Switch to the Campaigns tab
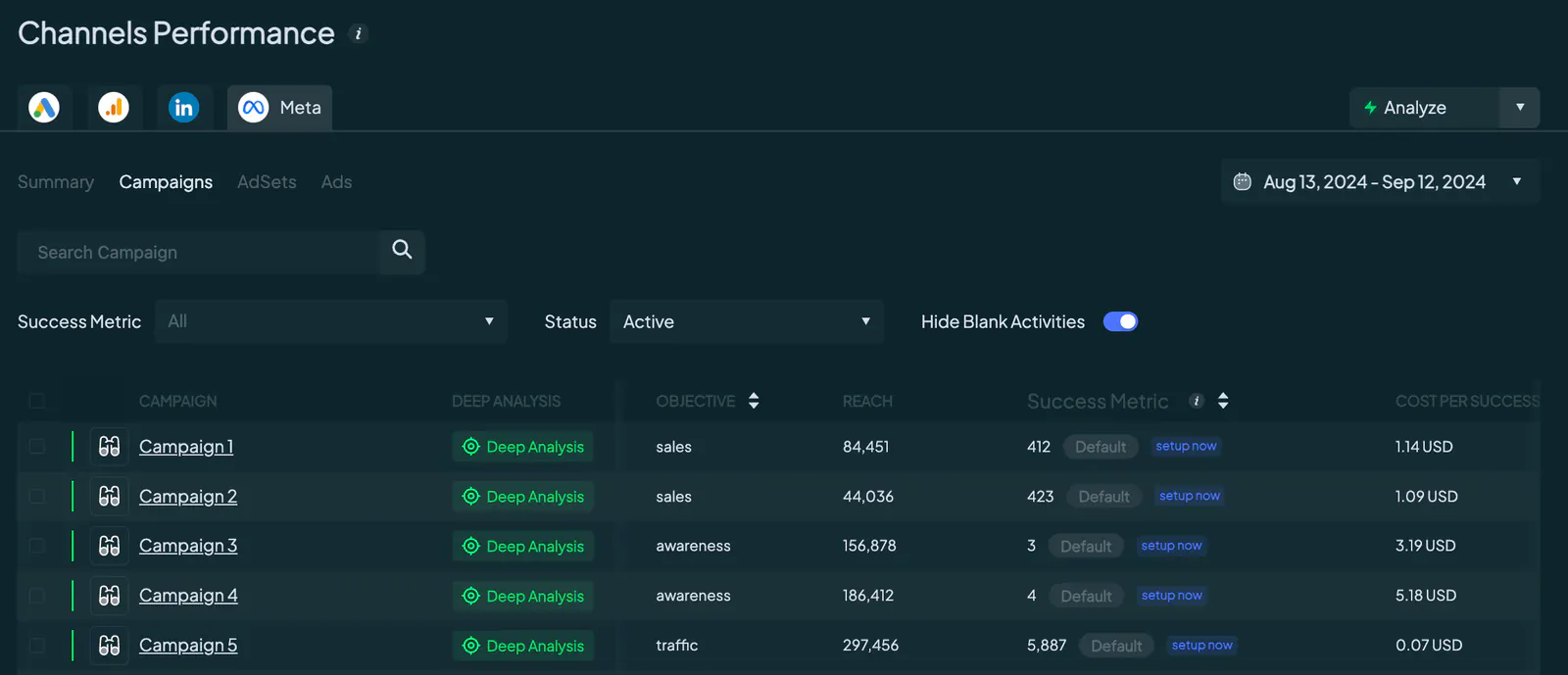Image resolution: width=1568 pixels, height=675 pixels. (x=166, y=182)
